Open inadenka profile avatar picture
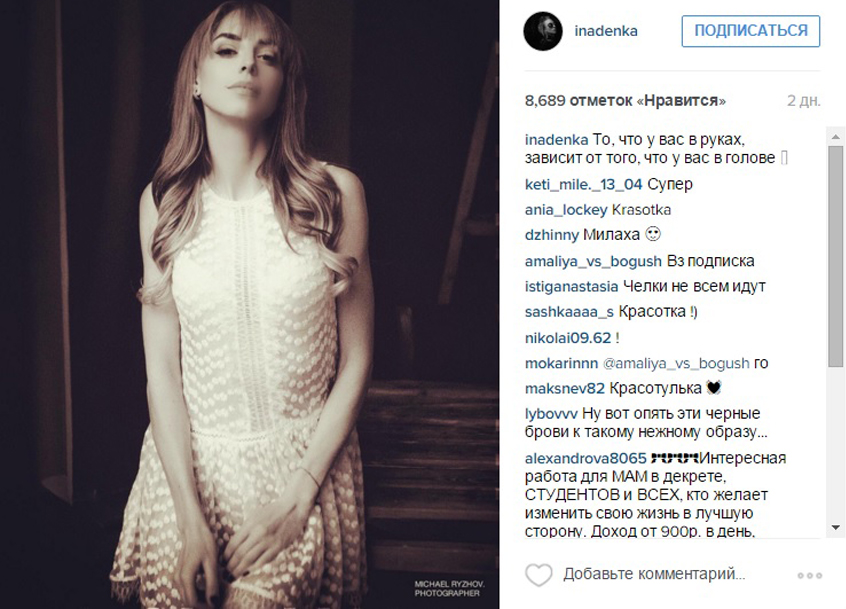 (x=543, y=31)
